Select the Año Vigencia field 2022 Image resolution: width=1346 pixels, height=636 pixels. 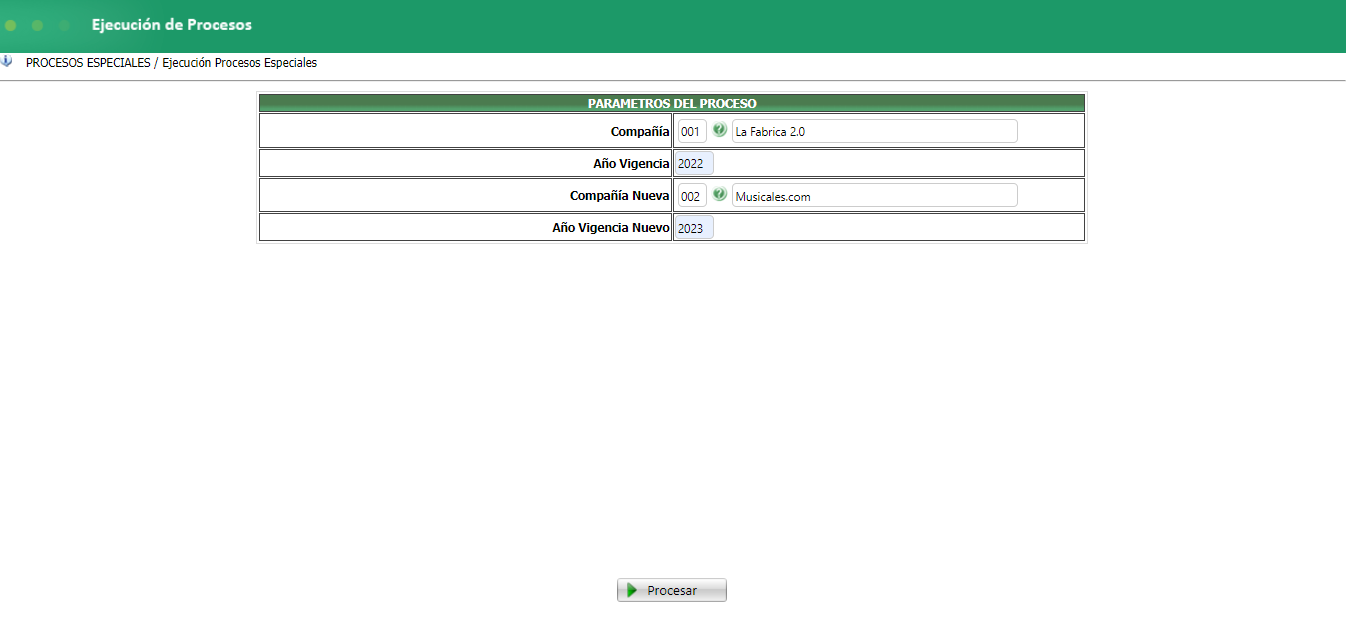pyautogui.click(x=694, y=163)
